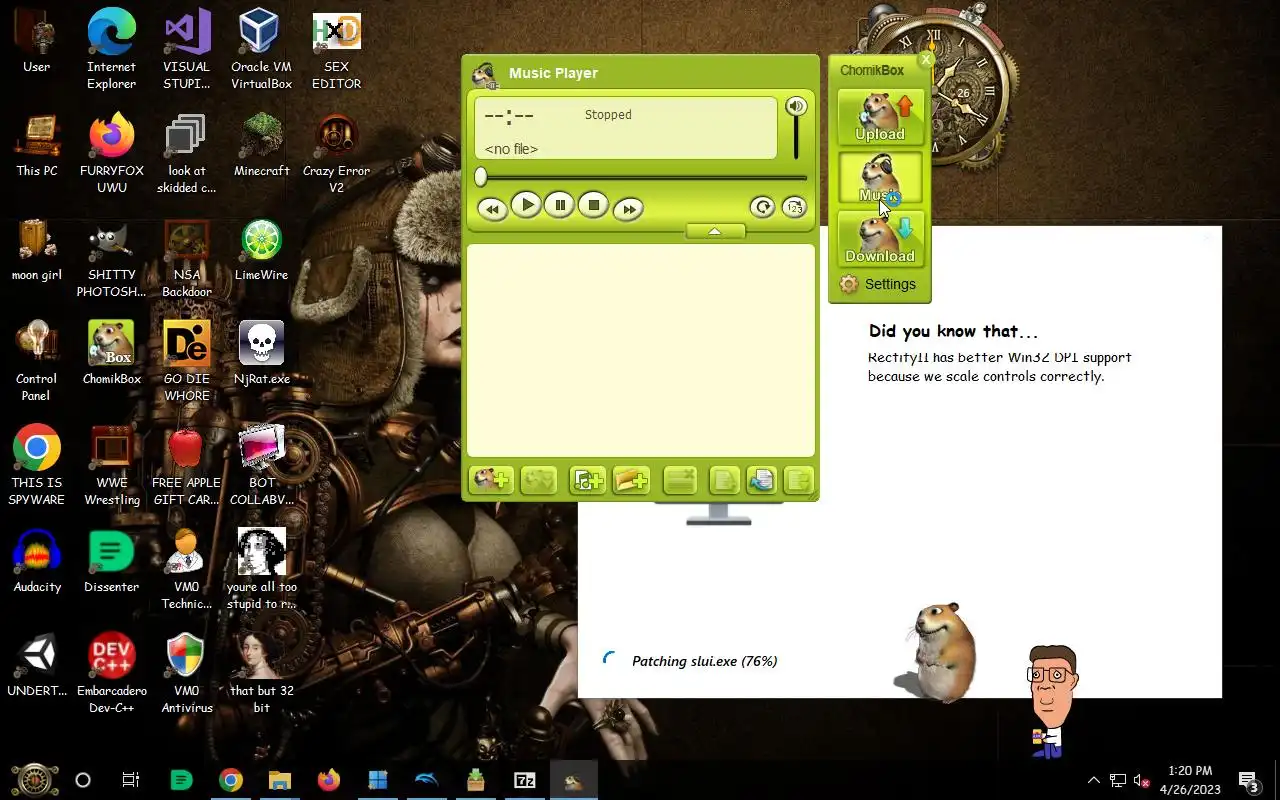Click the cartoon man with glasses

(x=1050, y=700)
